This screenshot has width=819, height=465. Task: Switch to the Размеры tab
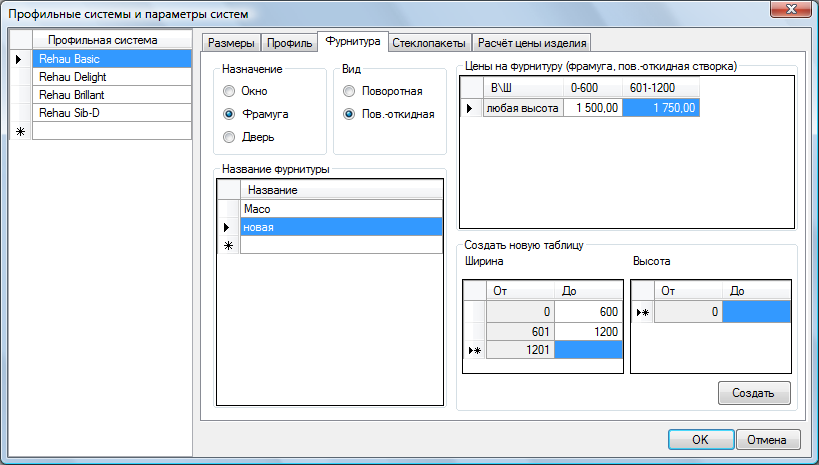point(233,43)
